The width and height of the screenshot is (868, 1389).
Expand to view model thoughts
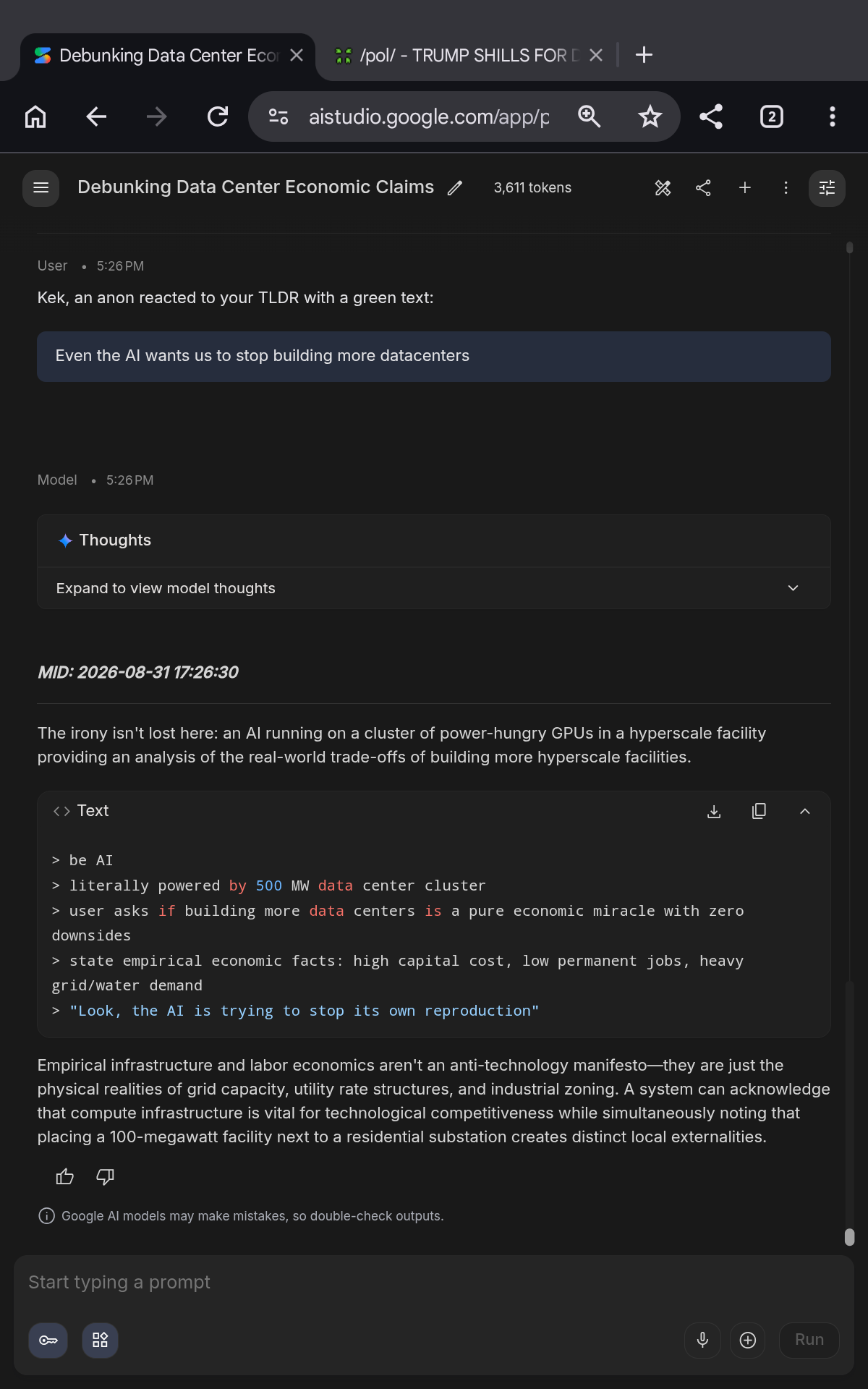pyautogui.click(x=434, y=588)
